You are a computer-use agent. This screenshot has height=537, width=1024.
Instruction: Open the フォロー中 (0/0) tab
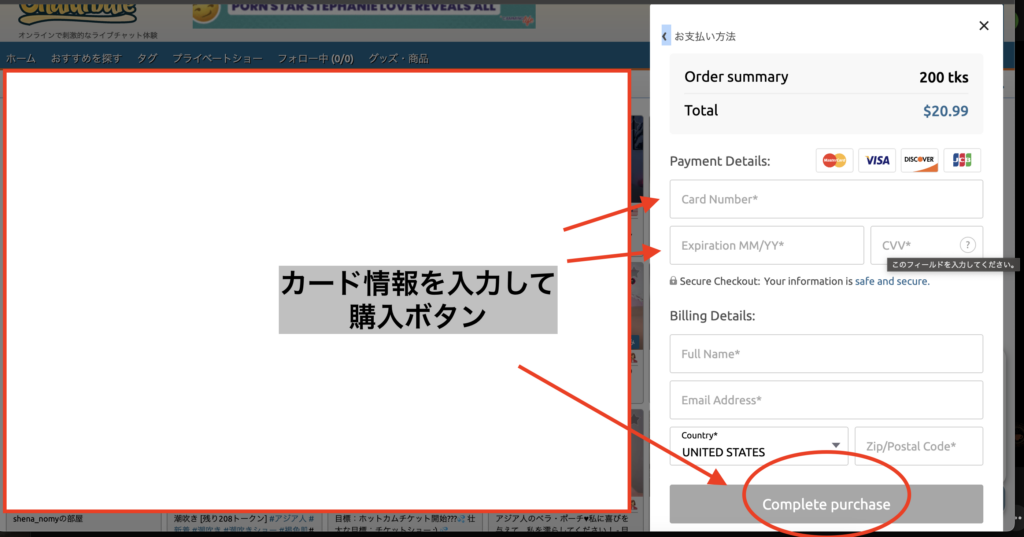pos(315,58)
